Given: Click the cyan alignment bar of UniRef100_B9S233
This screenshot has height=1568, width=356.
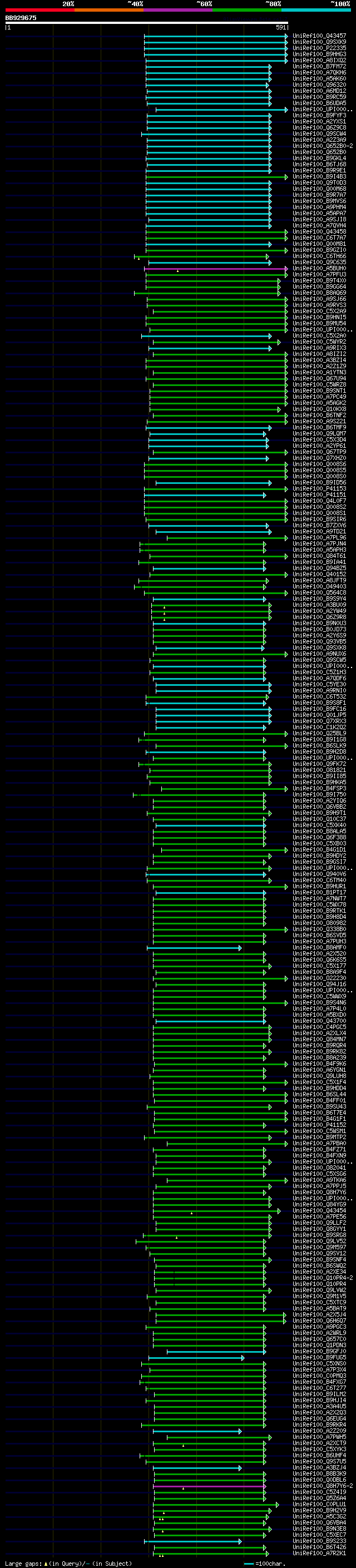Looking at the screenshot, I should (193, 1541).
